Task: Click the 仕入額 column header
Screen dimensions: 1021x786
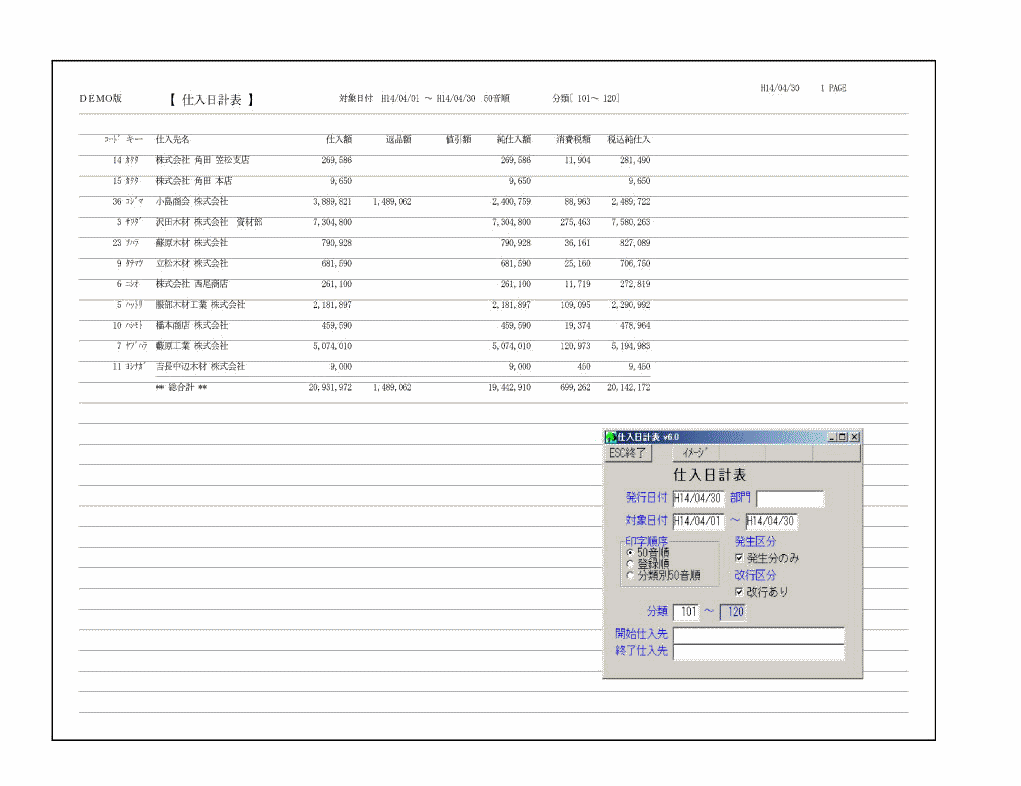Action: pyautogui.click(x=339, y=139)
